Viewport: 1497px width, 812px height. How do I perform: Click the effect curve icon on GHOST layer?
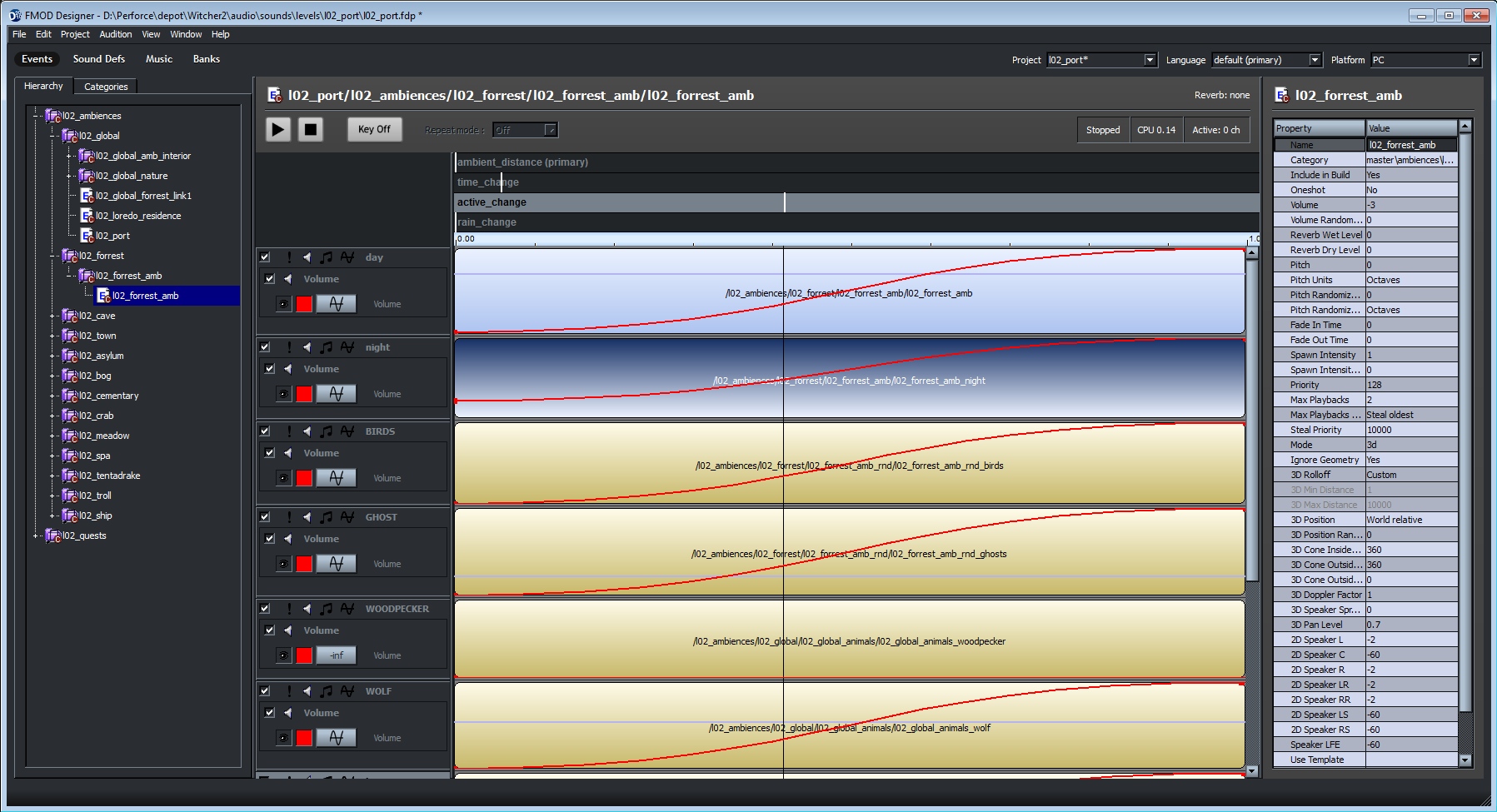(x=347, y=517)
